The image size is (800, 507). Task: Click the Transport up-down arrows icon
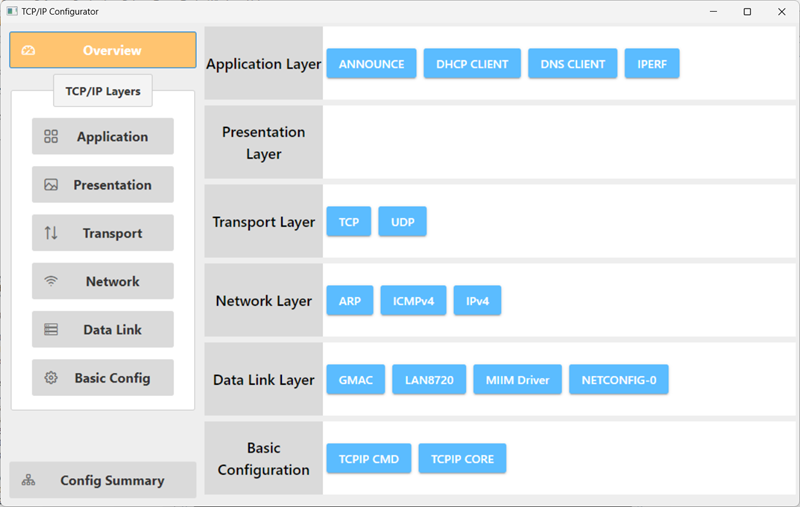click(51, 233)
